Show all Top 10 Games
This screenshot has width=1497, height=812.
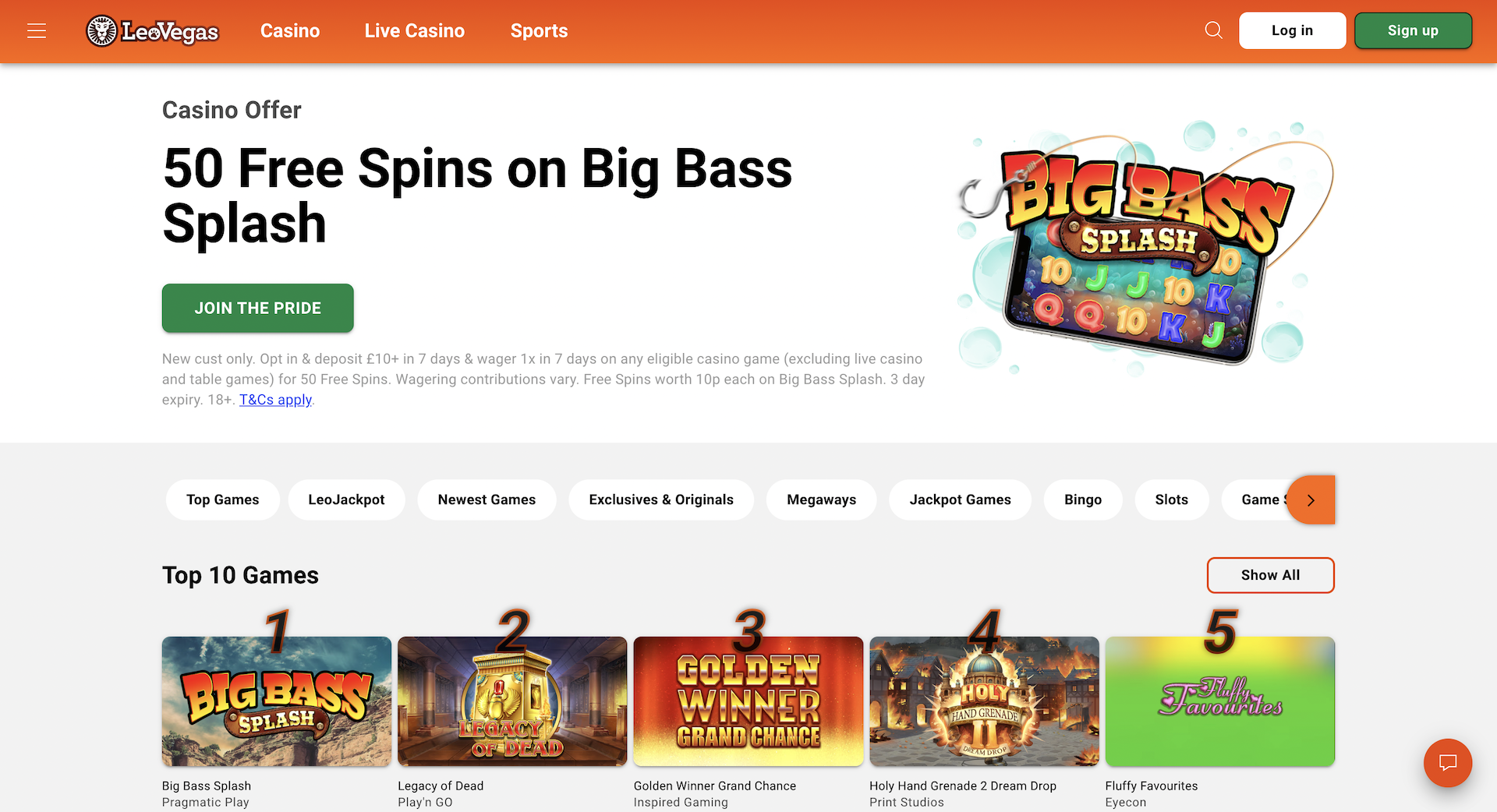pos(1270,575)
